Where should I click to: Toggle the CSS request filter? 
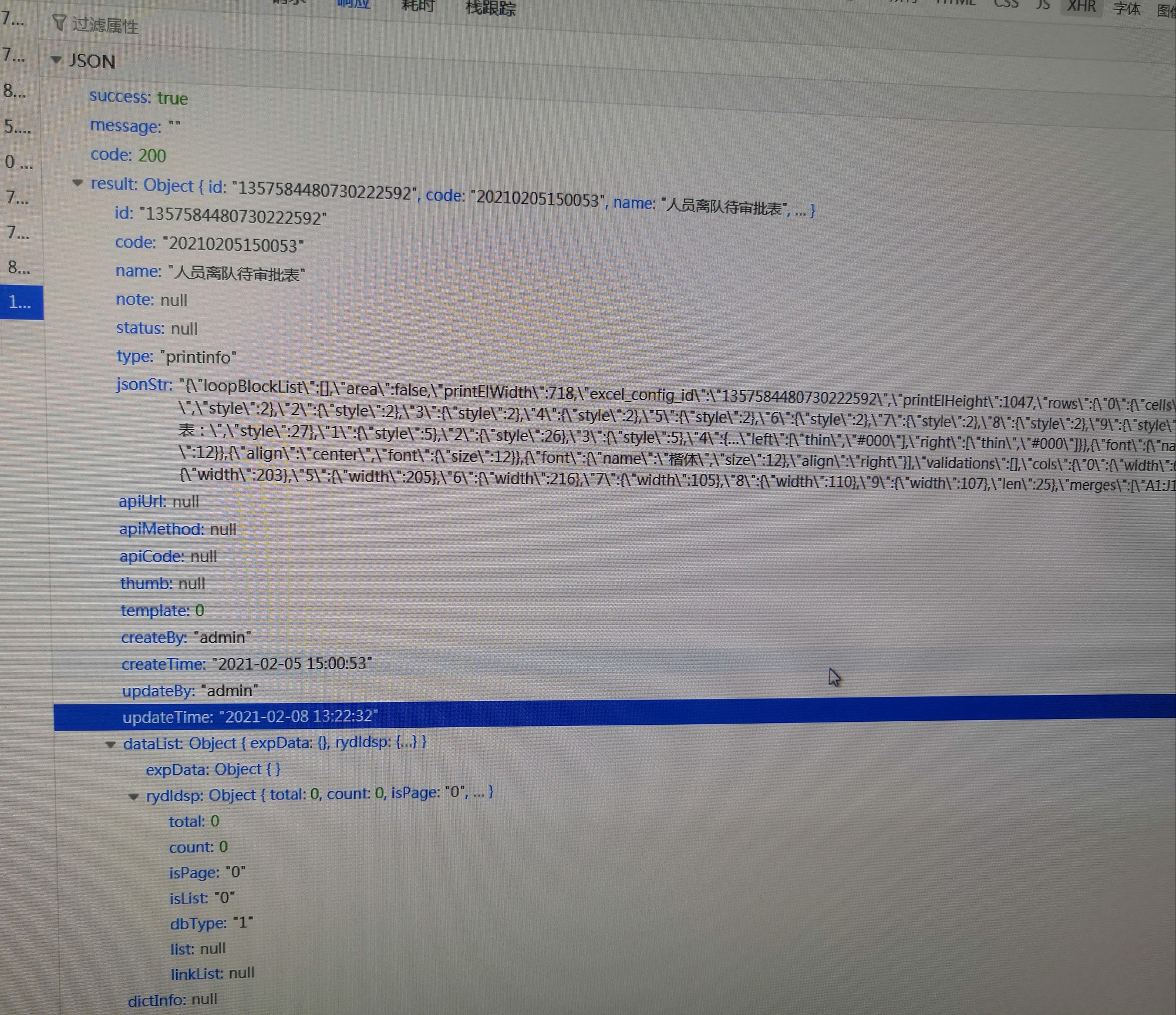(x=1006, y=4)
